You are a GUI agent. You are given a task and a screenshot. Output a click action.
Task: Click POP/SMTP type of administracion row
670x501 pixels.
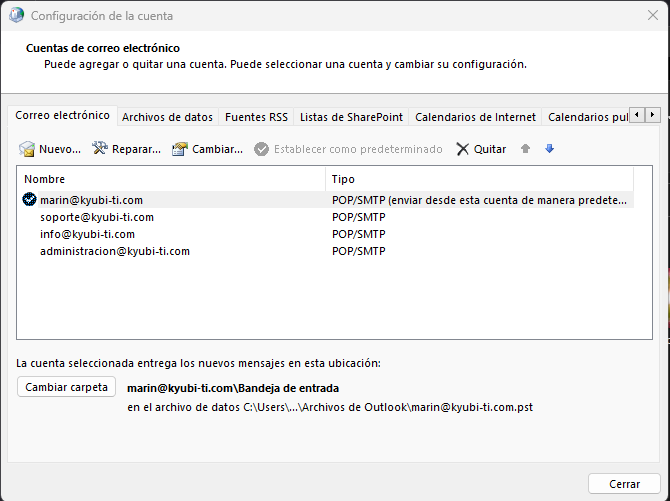(359, 251)
